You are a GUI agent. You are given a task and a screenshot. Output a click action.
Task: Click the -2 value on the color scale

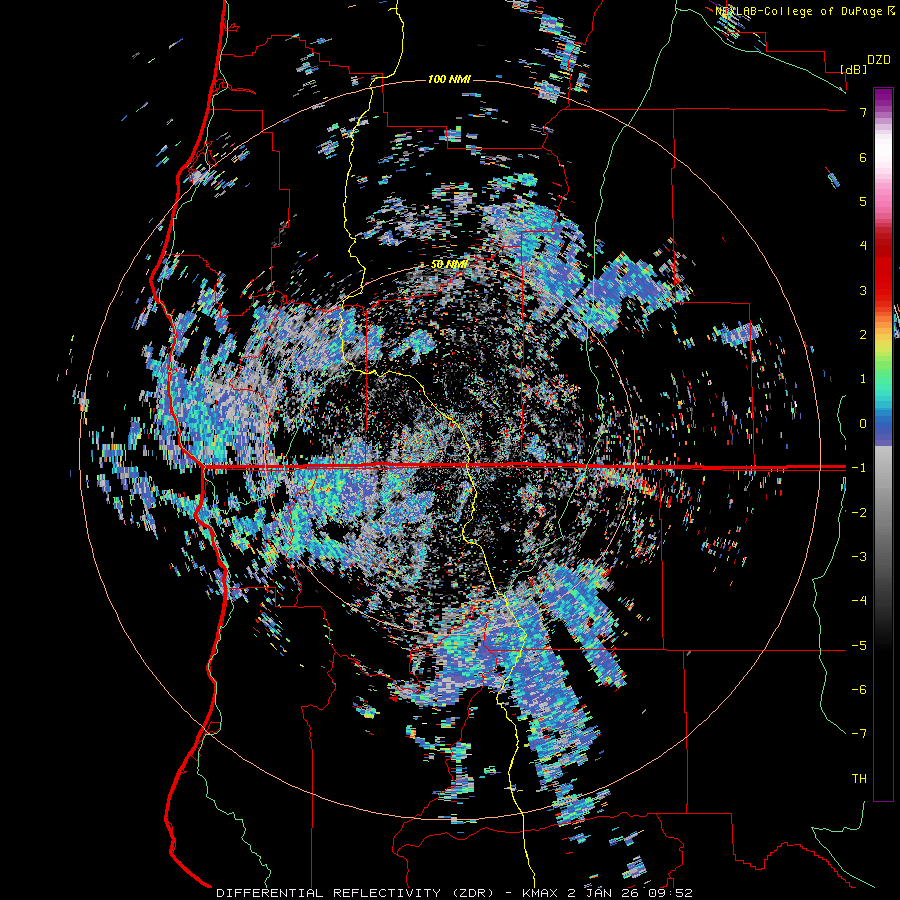coord(859,513)
